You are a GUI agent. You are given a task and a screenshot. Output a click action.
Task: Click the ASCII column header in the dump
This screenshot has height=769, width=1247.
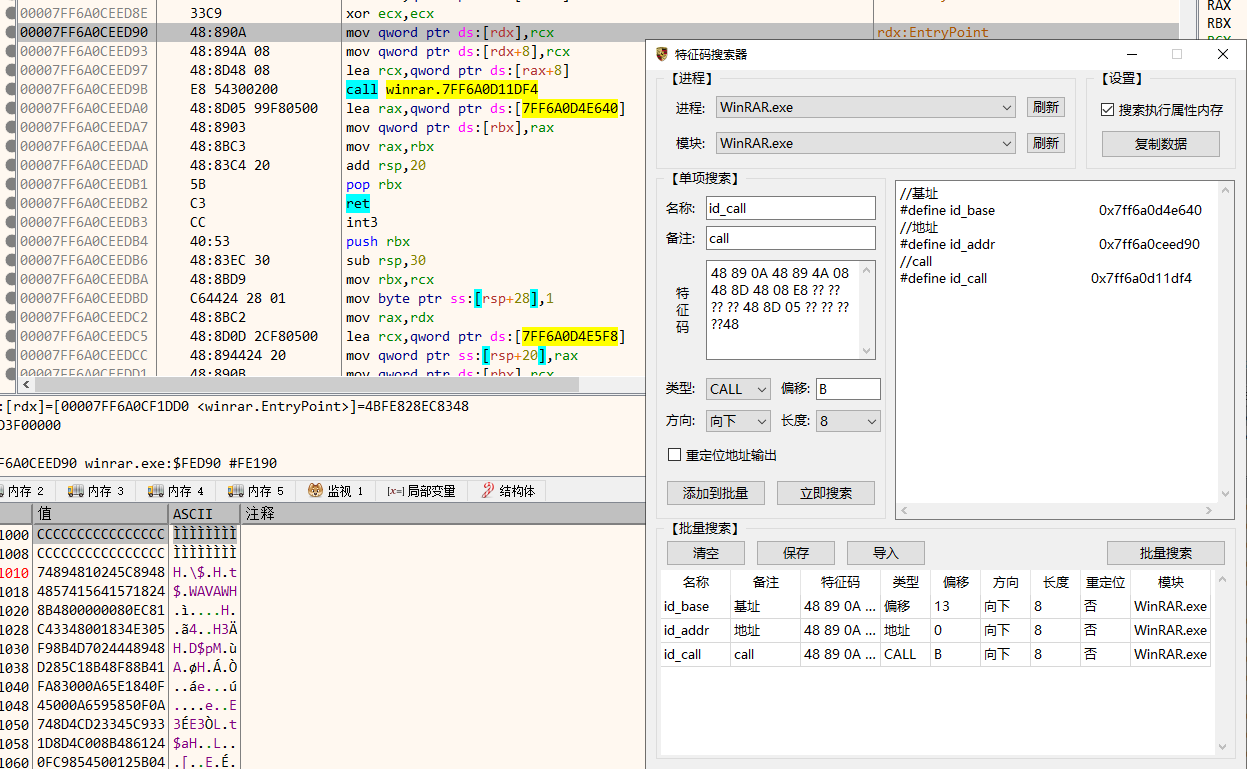204,513
